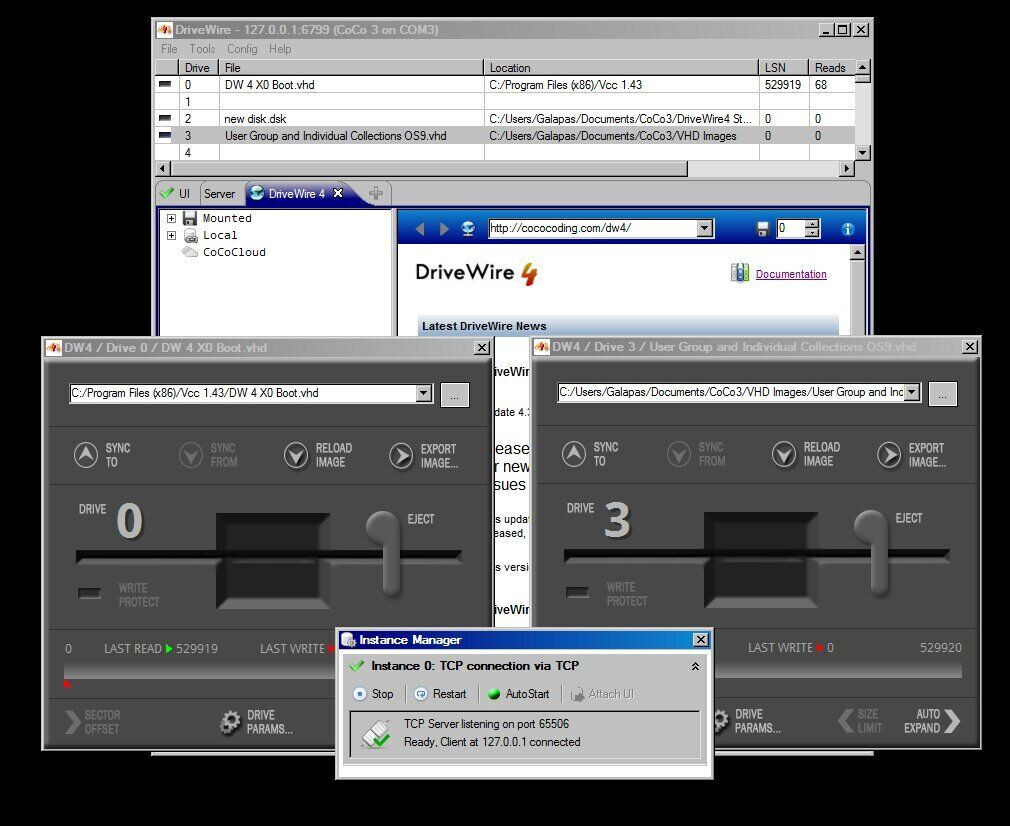Open Drive Params gear in Drive 0 window

pyautogui.click(x=229, y=722)
